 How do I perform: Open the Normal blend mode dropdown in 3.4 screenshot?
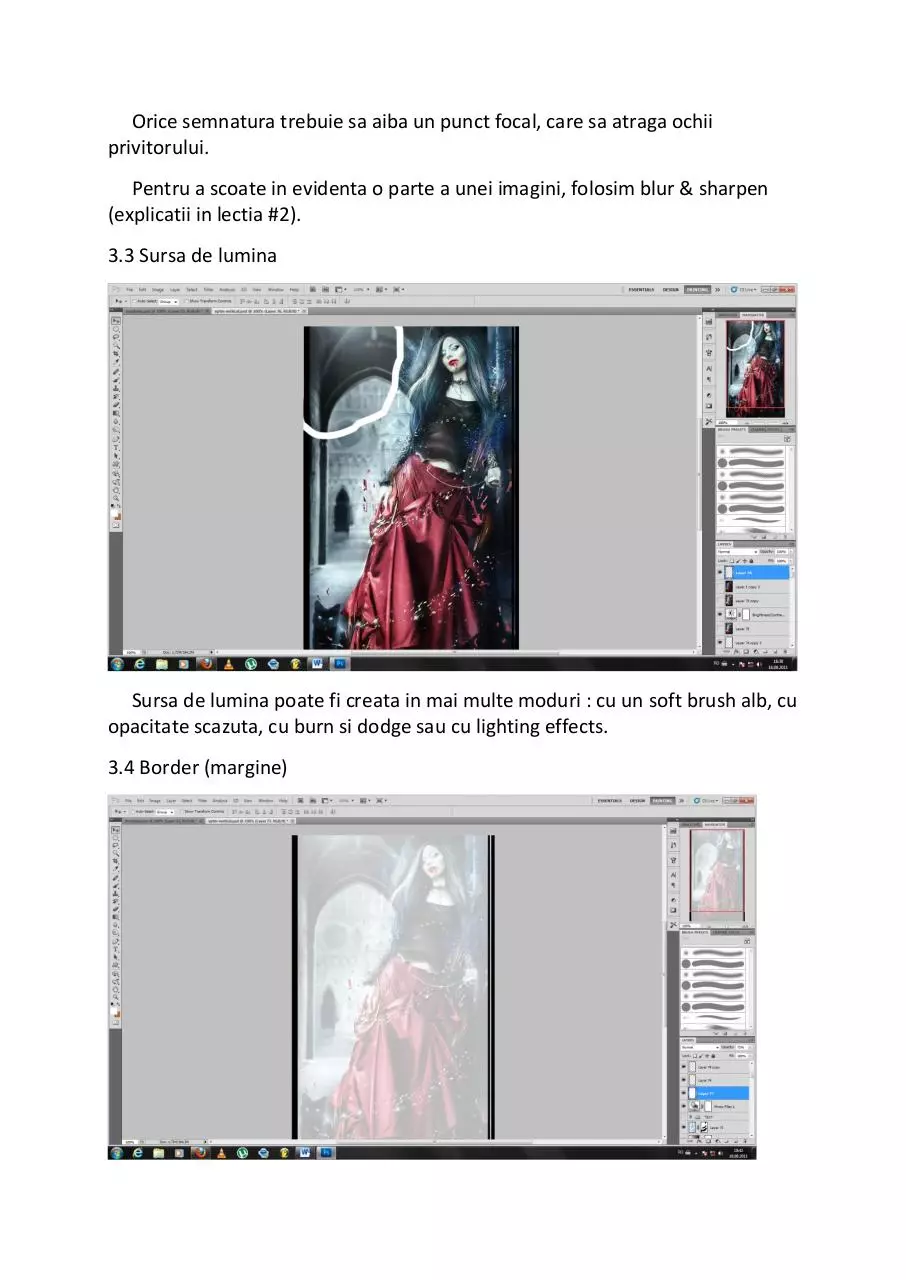[x=700, y=1048]
